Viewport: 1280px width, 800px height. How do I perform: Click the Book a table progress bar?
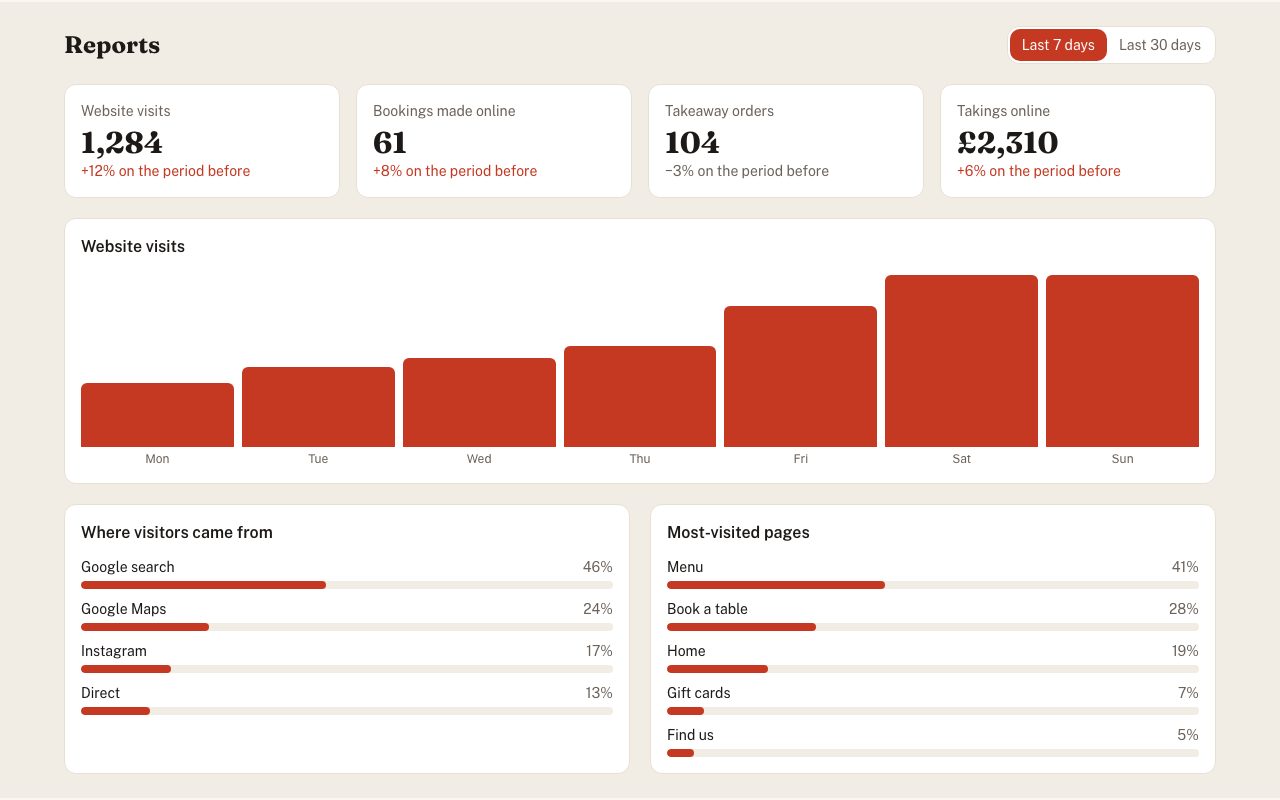933,627
